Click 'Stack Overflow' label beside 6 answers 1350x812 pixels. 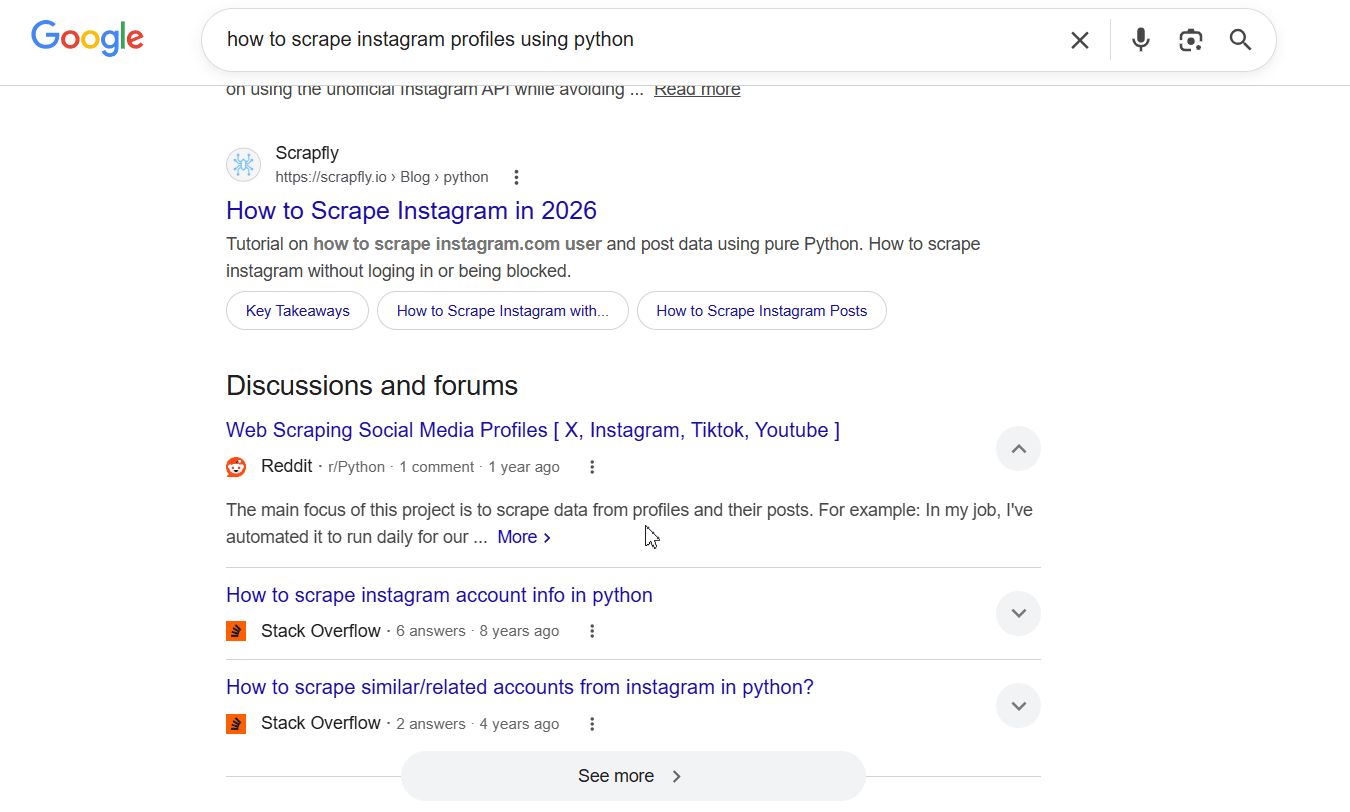tap(321, 631)
